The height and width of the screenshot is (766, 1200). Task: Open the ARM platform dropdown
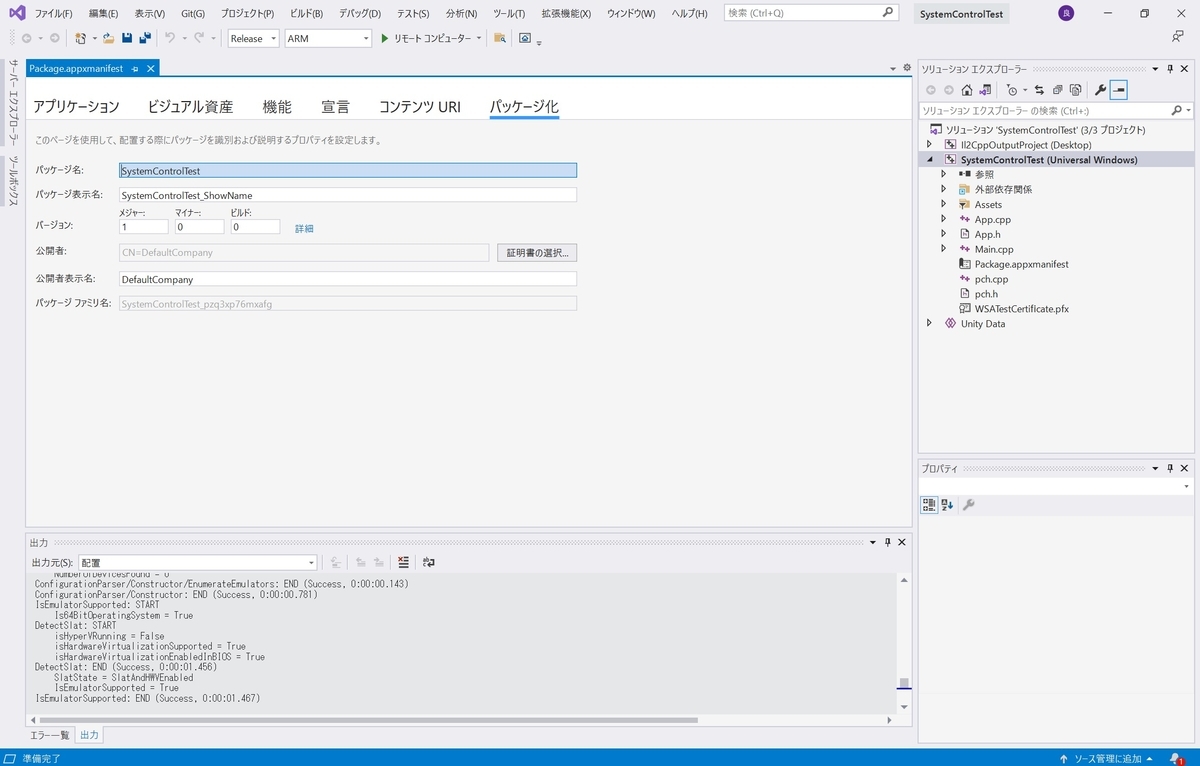tap(328, 38)
